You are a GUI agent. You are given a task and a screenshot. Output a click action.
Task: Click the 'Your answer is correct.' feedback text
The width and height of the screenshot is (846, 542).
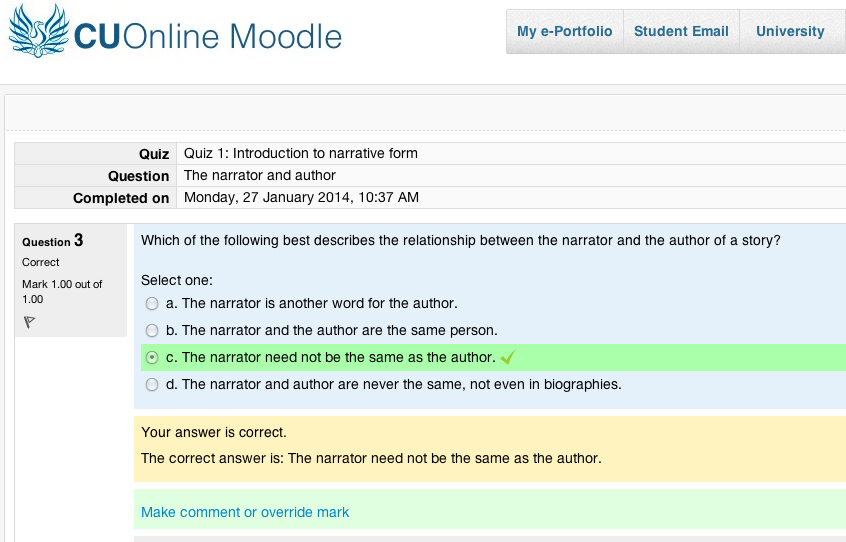coord(214,433)
